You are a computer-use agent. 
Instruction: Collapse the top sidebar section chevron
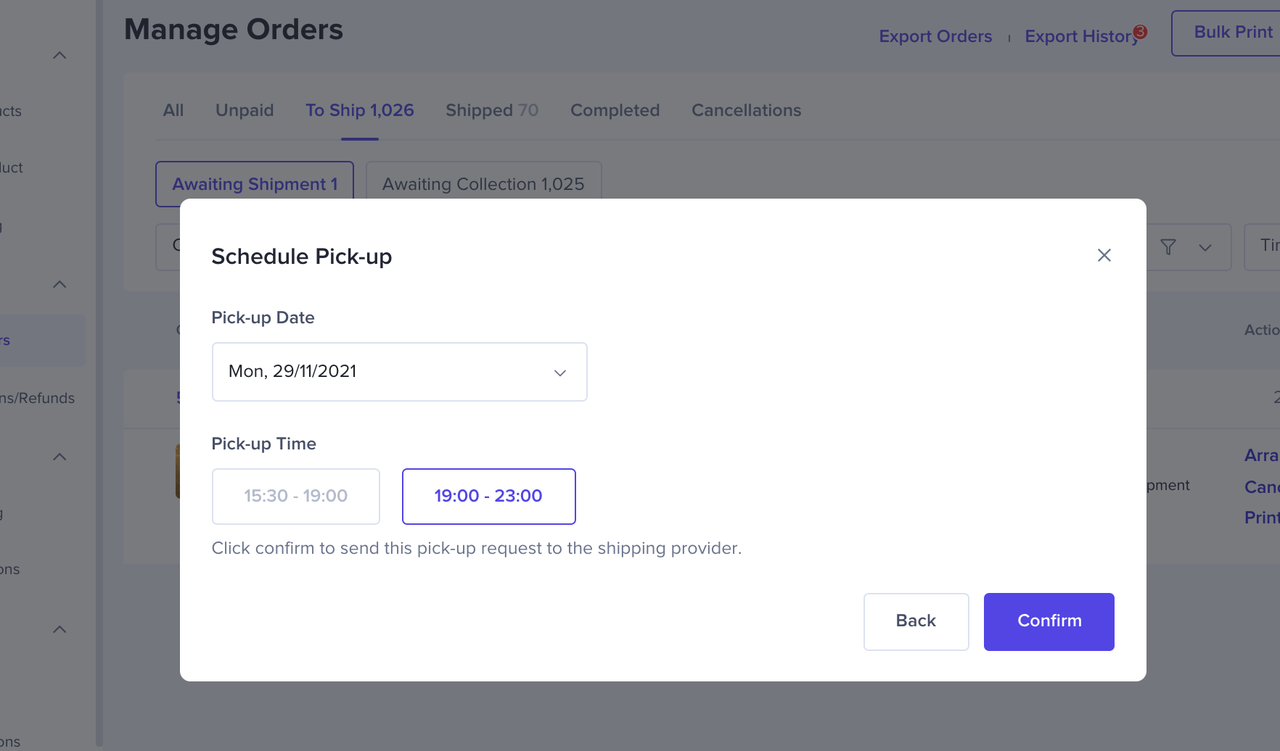(60, 55)
